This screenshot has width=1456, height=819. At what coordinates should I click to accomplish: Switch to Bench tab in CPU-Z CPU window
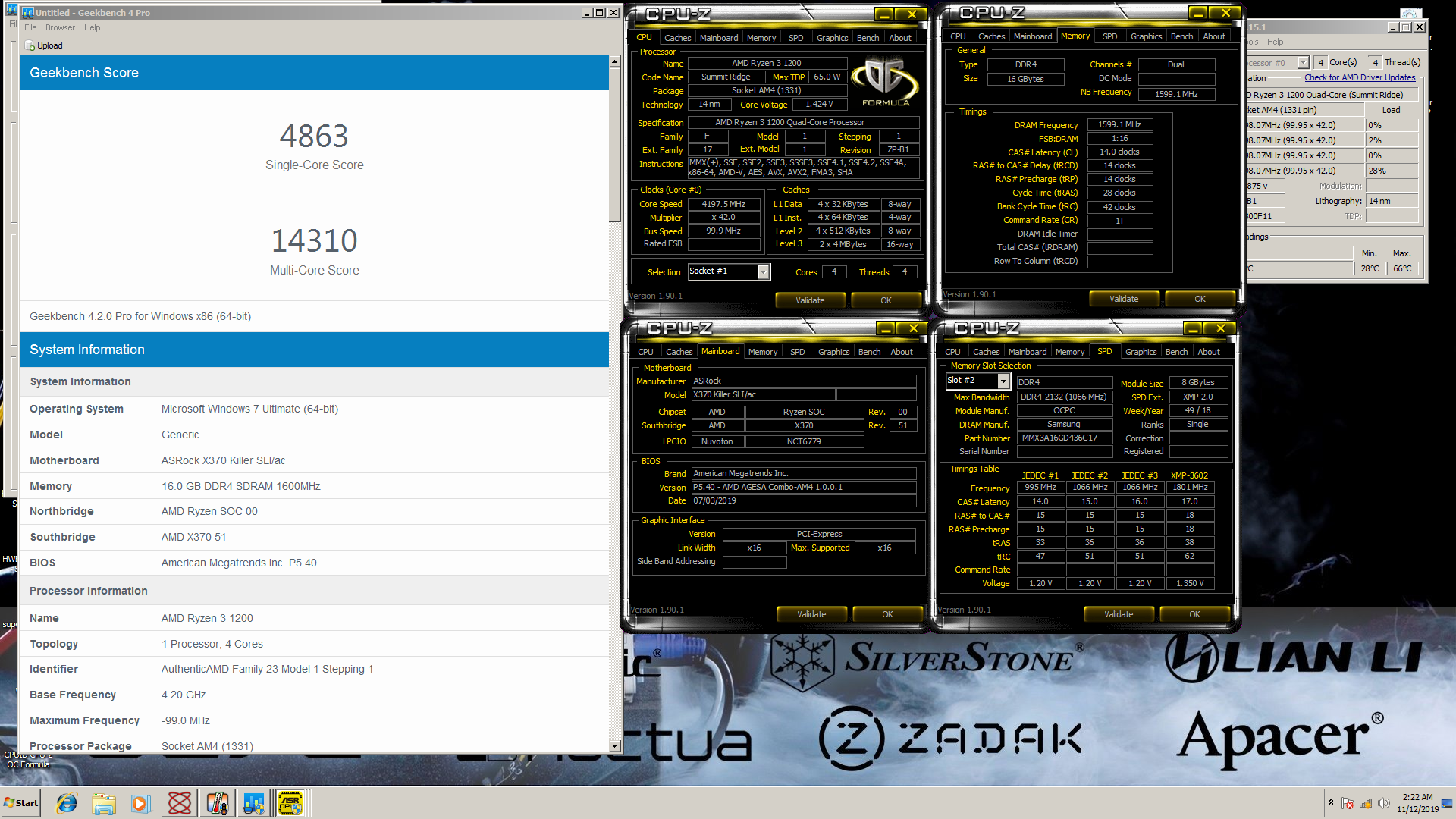pyautogui.click(x=868, y=38)
